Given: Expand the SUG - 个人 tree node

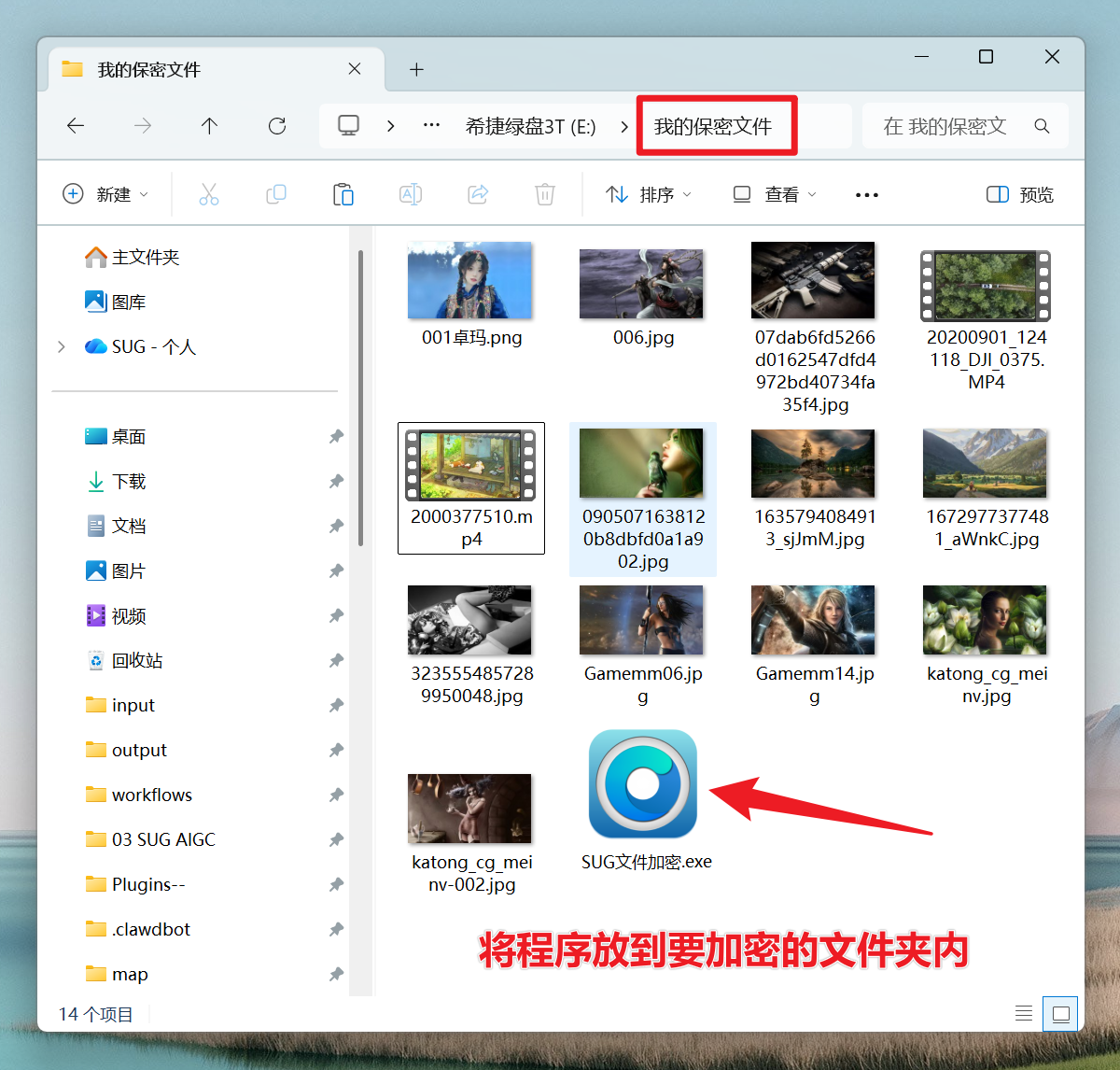Looking at the screenshot, I should pos(62,346).
